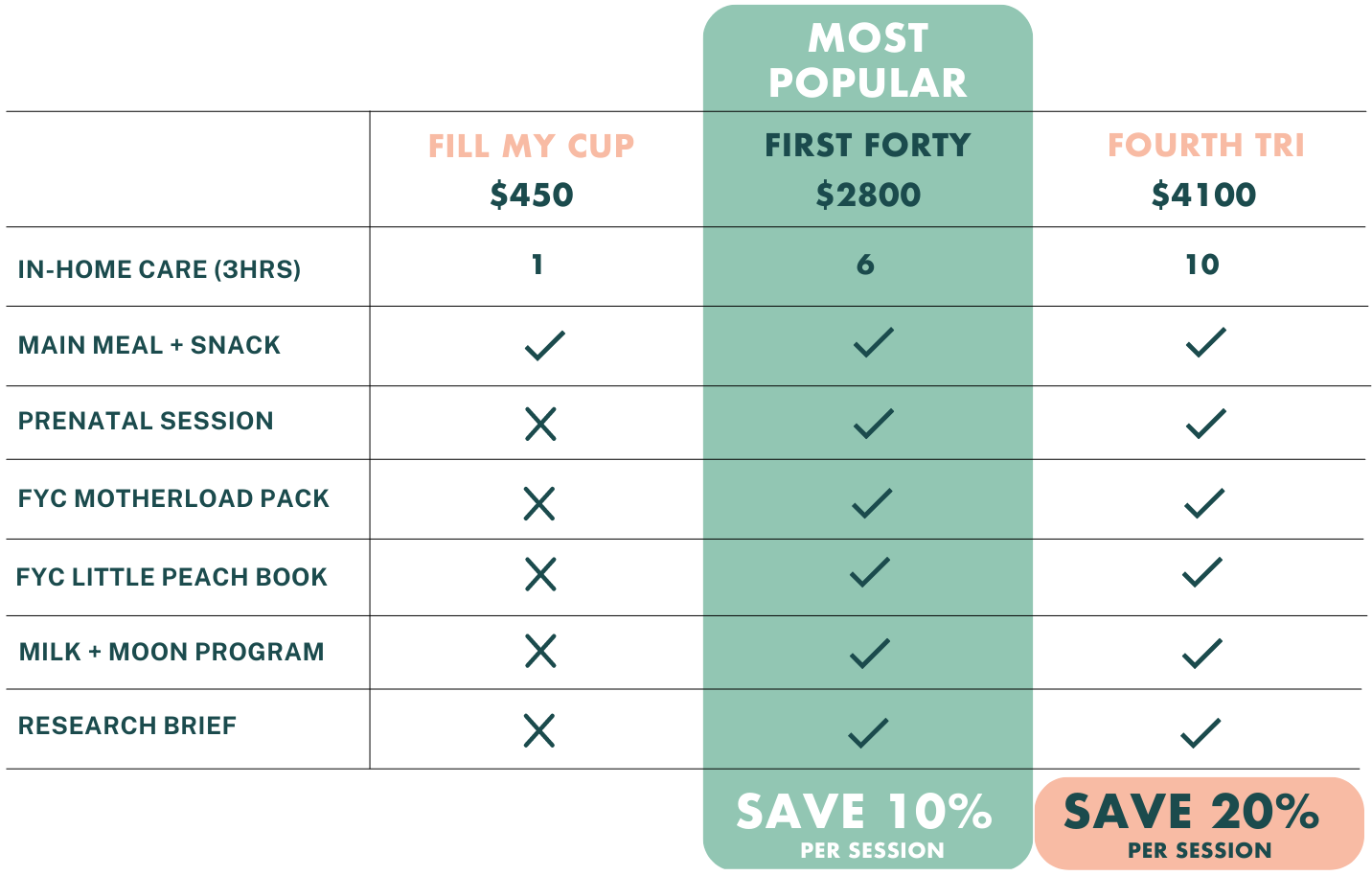Click the $4100 price
The height and width of the screenshot is (876, 1372).
(x=1203, y=195)
